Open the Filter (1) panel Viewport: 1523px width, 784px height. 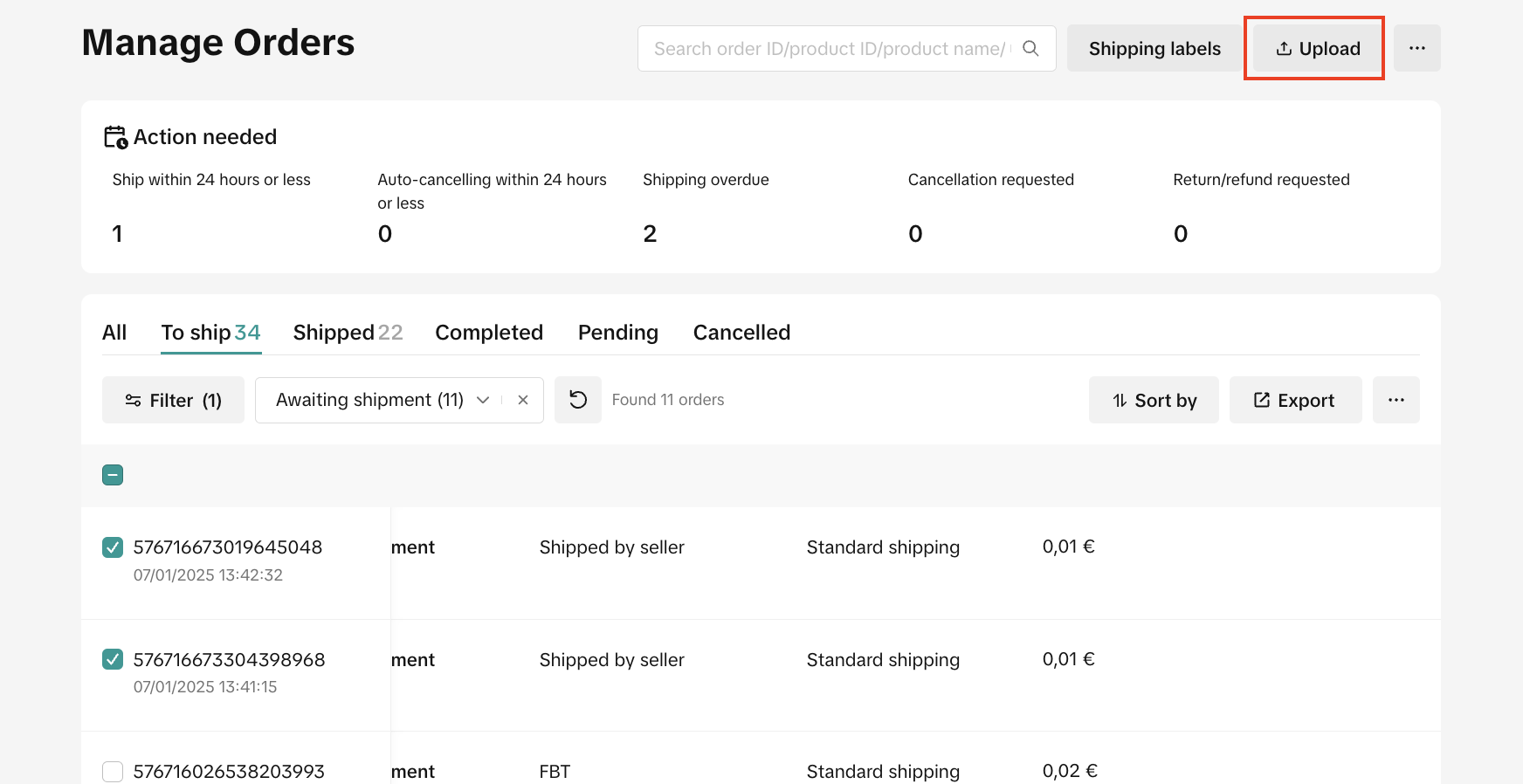[173, 400]
